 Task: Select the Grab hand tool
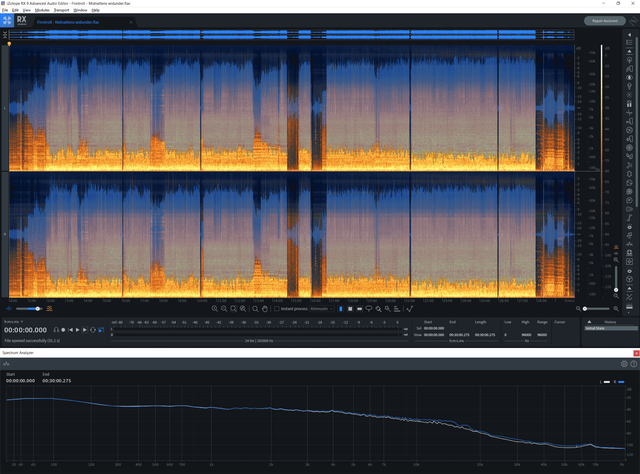click(x=264, y=309)
